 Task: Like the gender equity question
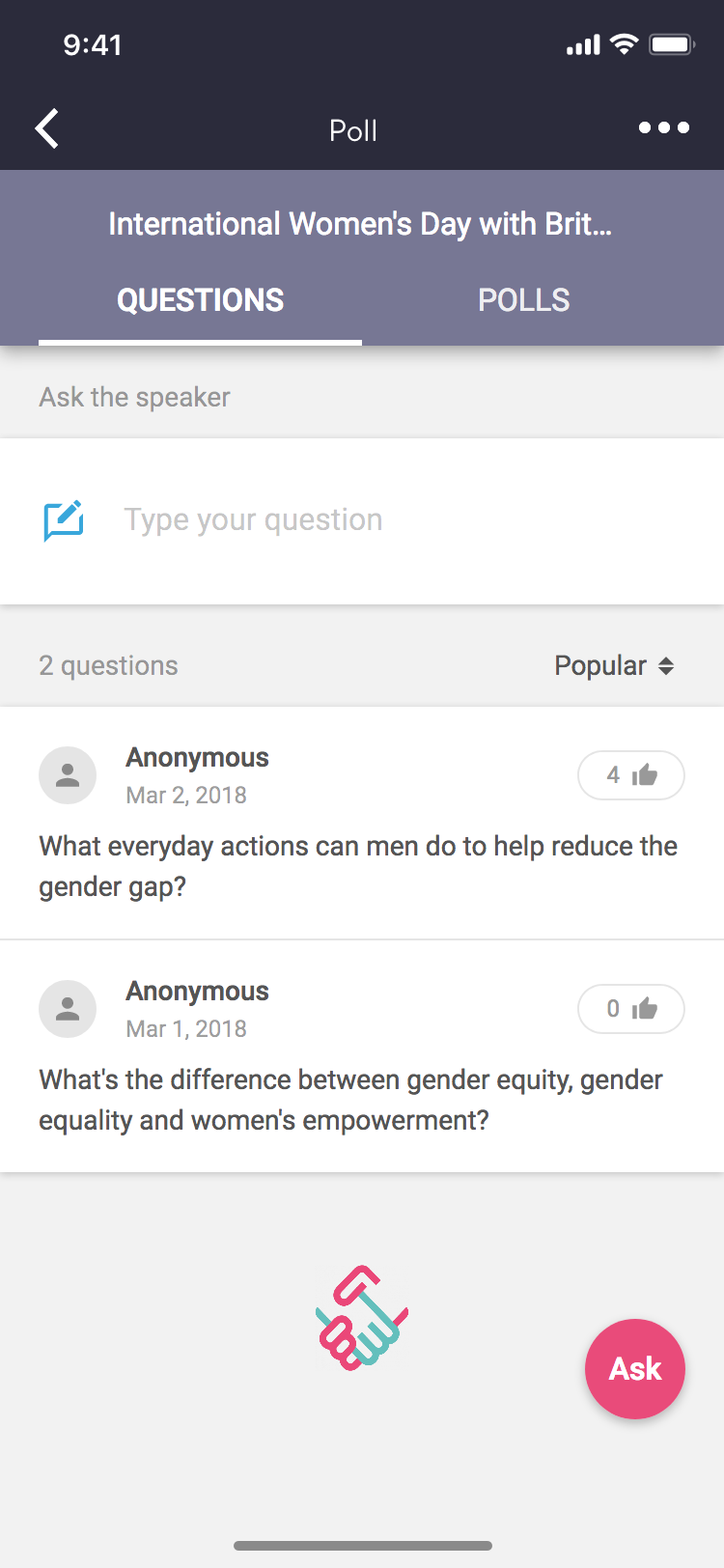tap(631, 1009)
